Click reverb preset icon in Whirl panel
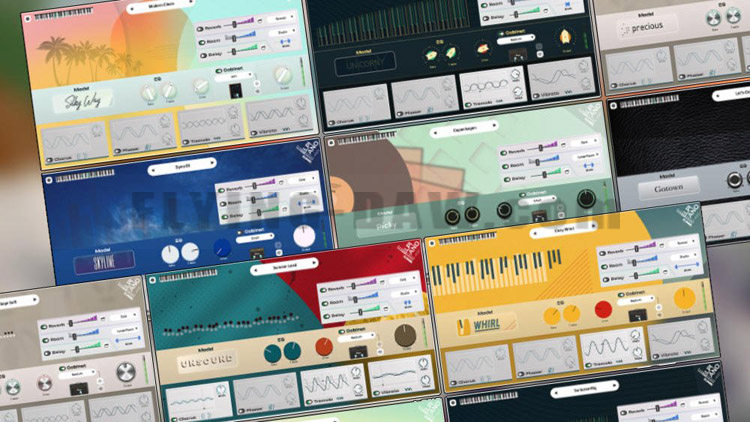The width and height of the screenshot is (750, 422). point(662,245)
